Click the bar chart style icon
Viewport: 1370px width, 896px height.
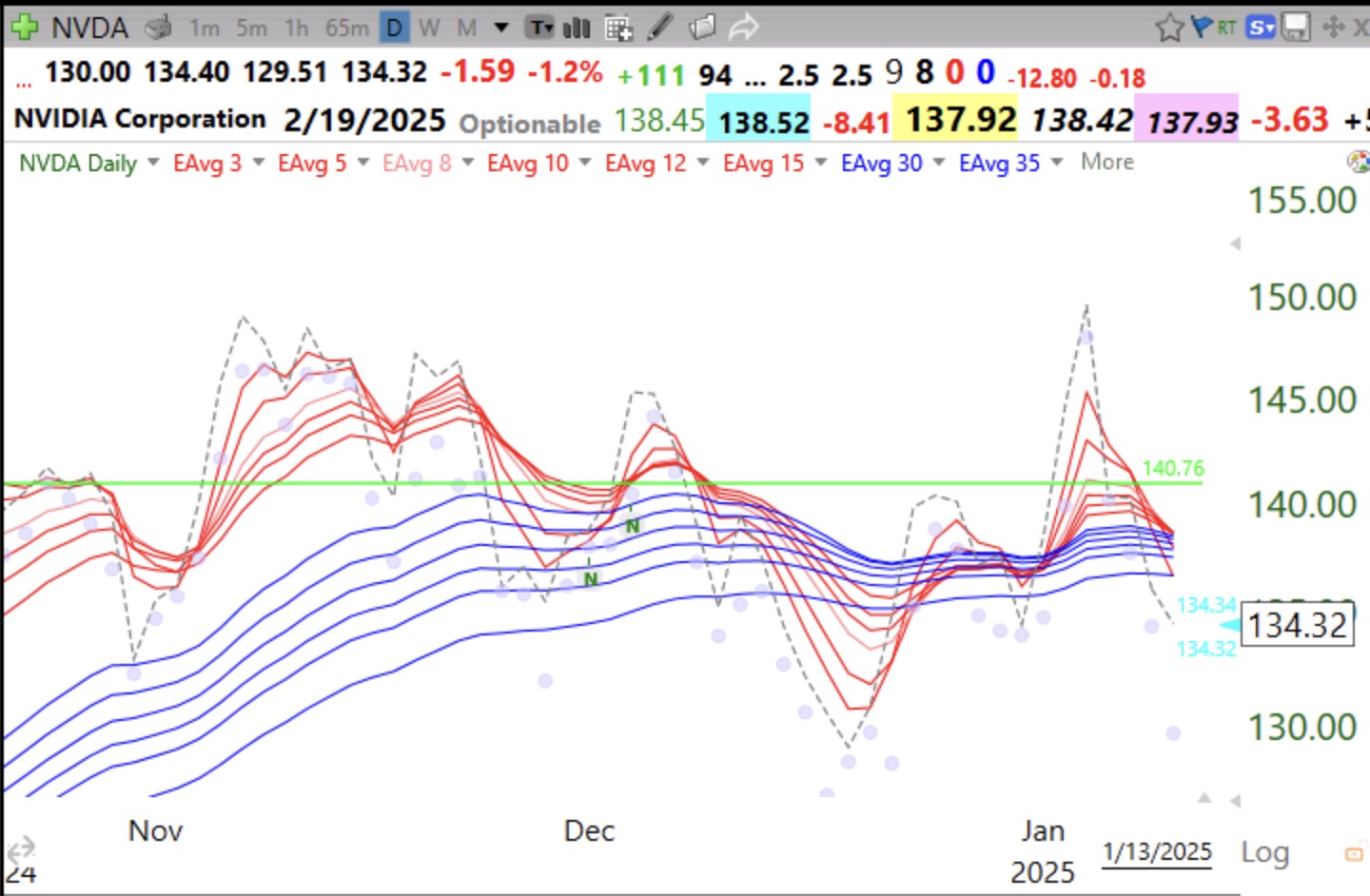click(x=577, y=28)
